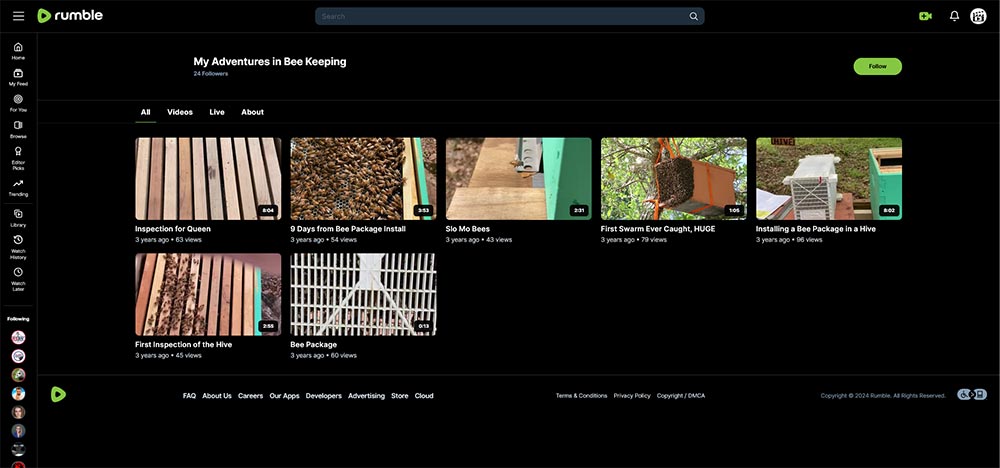
Task: Play the Installing a Bee Package thumbnail
Action: coord(829,179)
